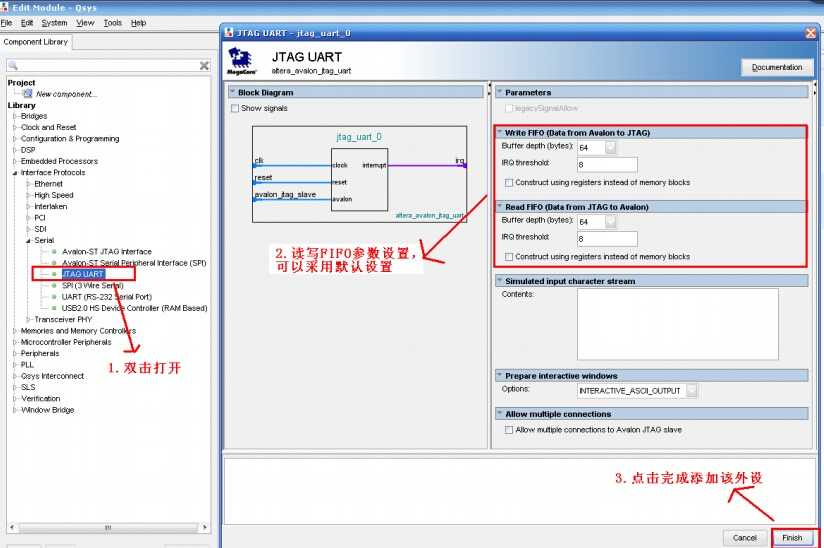This screenshot has height=548, width=824.
Task: Click the library horizontal scrollbar thumb
Action: 108,527
